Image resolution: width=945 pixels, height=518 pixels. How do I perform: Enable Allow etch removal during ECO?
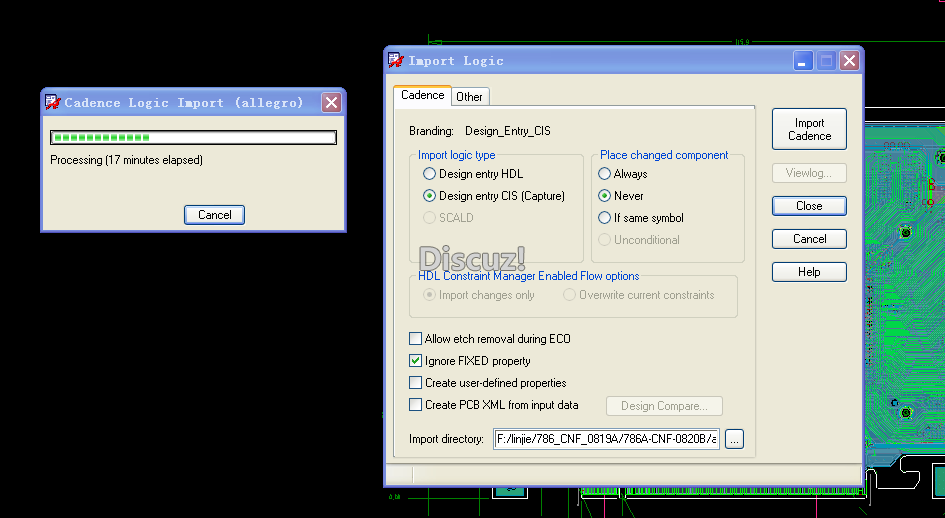pyautogui.click(x=489, y=339)
